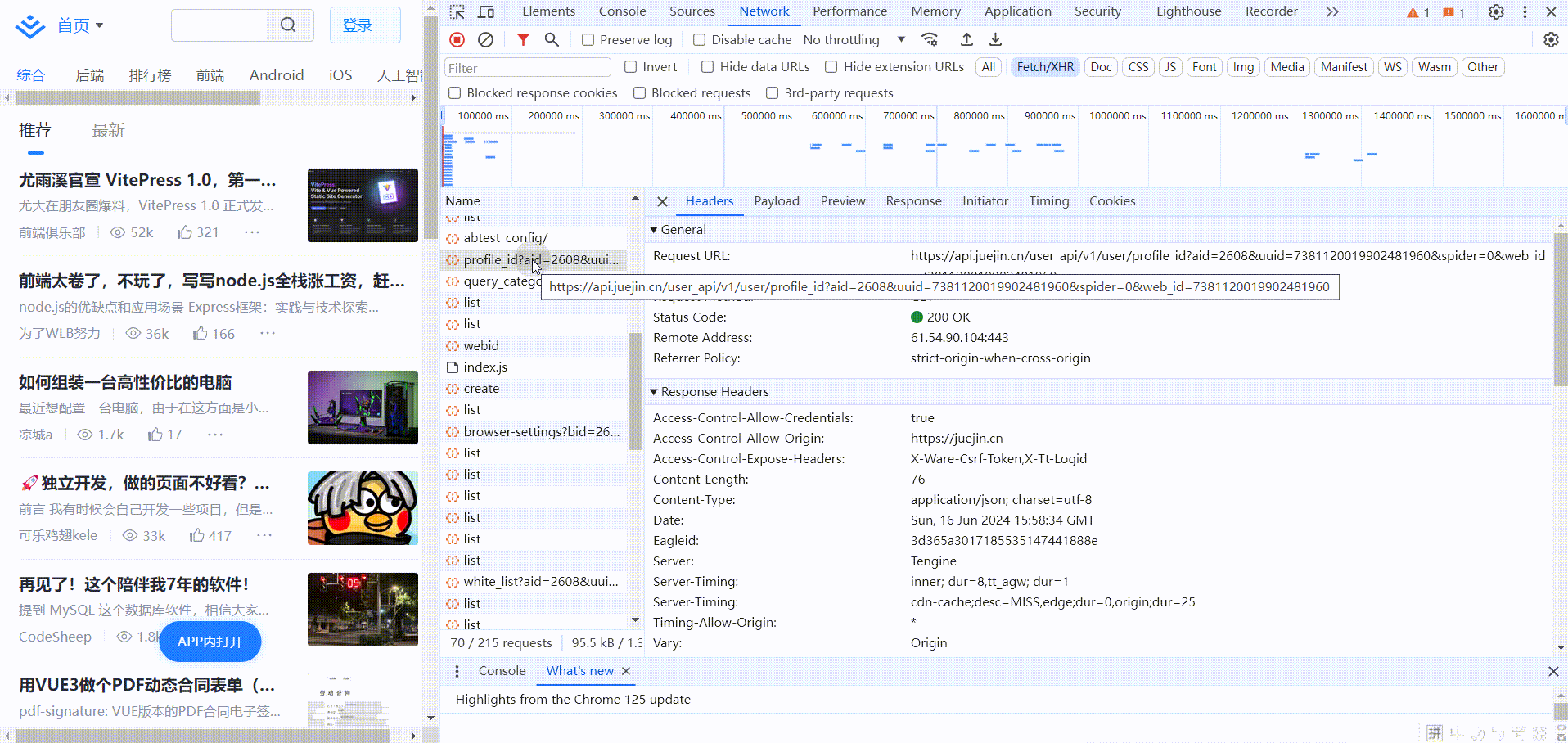This screenshot has width=1568, height=743.
Task: Import HAR file with upload icon
Action: 966,39
